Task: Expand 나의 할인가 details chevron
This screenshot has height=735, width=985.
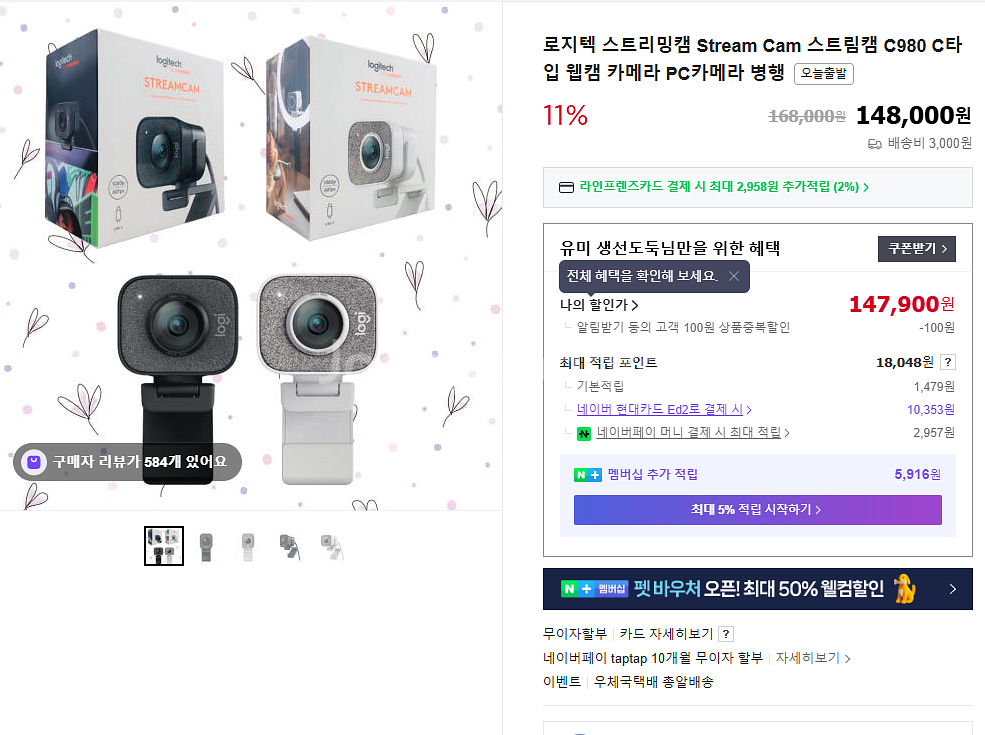Action: click(x=635, y=305)
